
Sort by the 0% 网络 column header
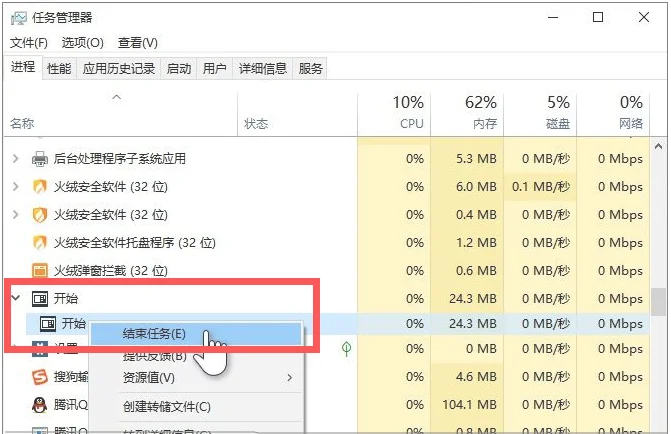(613, 115)
